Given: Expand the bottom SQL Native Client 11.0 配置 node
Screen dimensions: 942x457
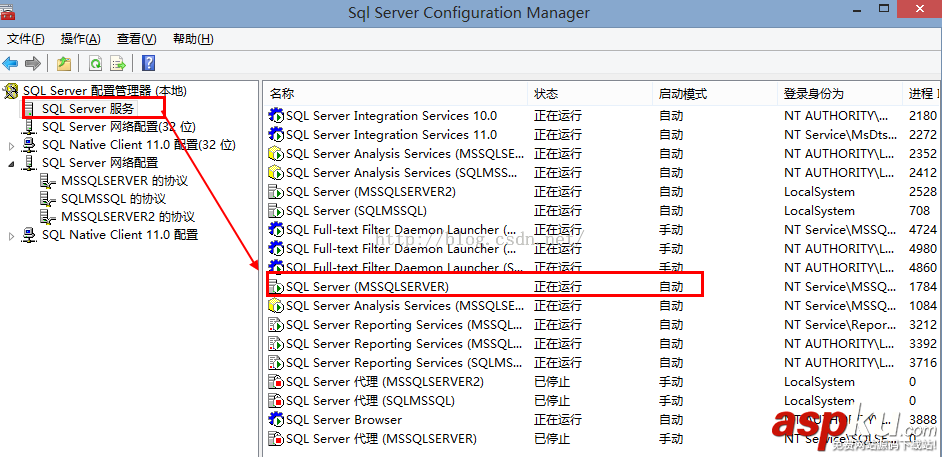Looking at the screenshot, I should click(12, 236).
